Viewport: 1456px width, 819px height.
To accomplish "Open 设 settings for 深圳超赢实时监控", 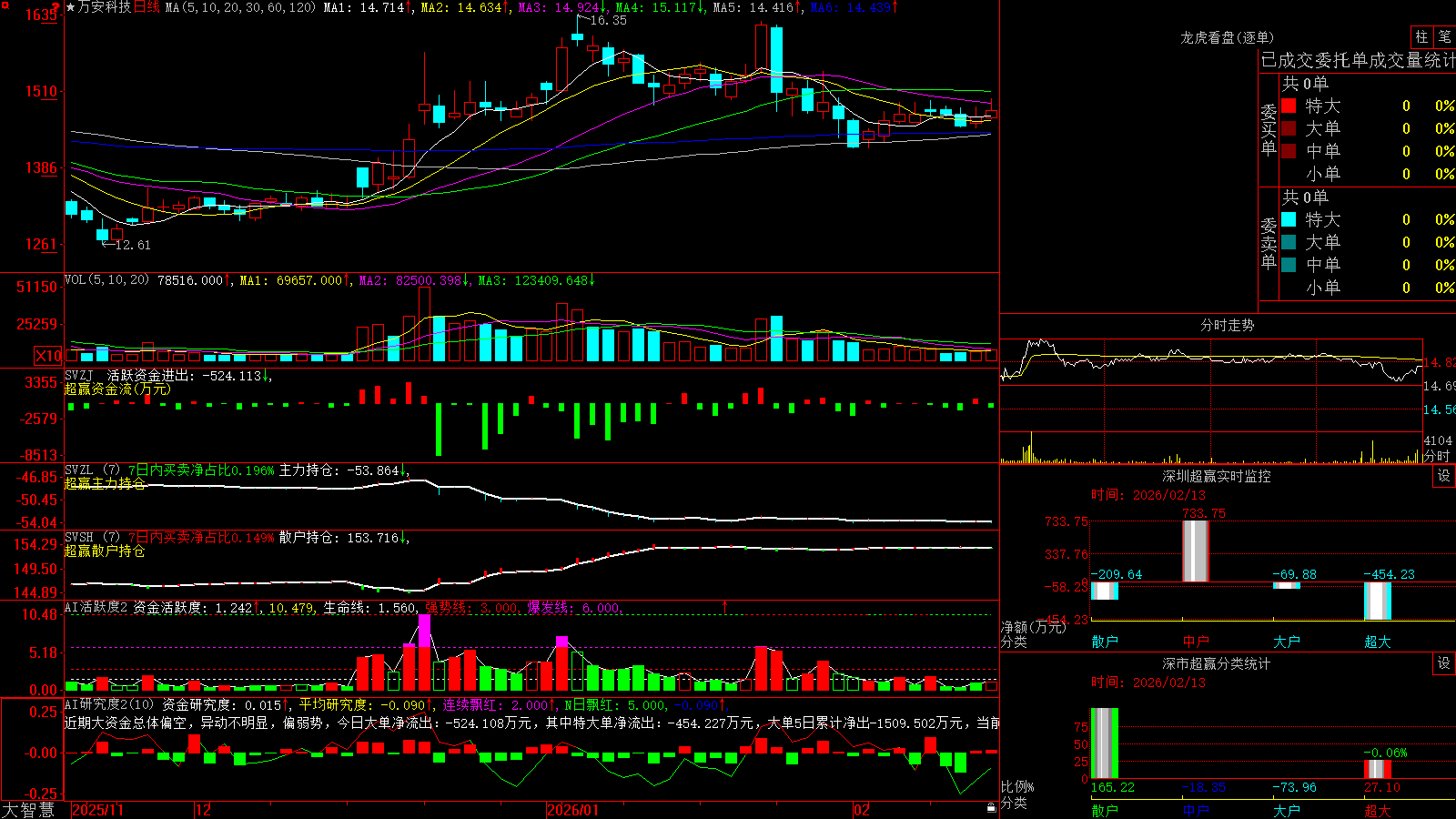I will tap(1444, 476).
